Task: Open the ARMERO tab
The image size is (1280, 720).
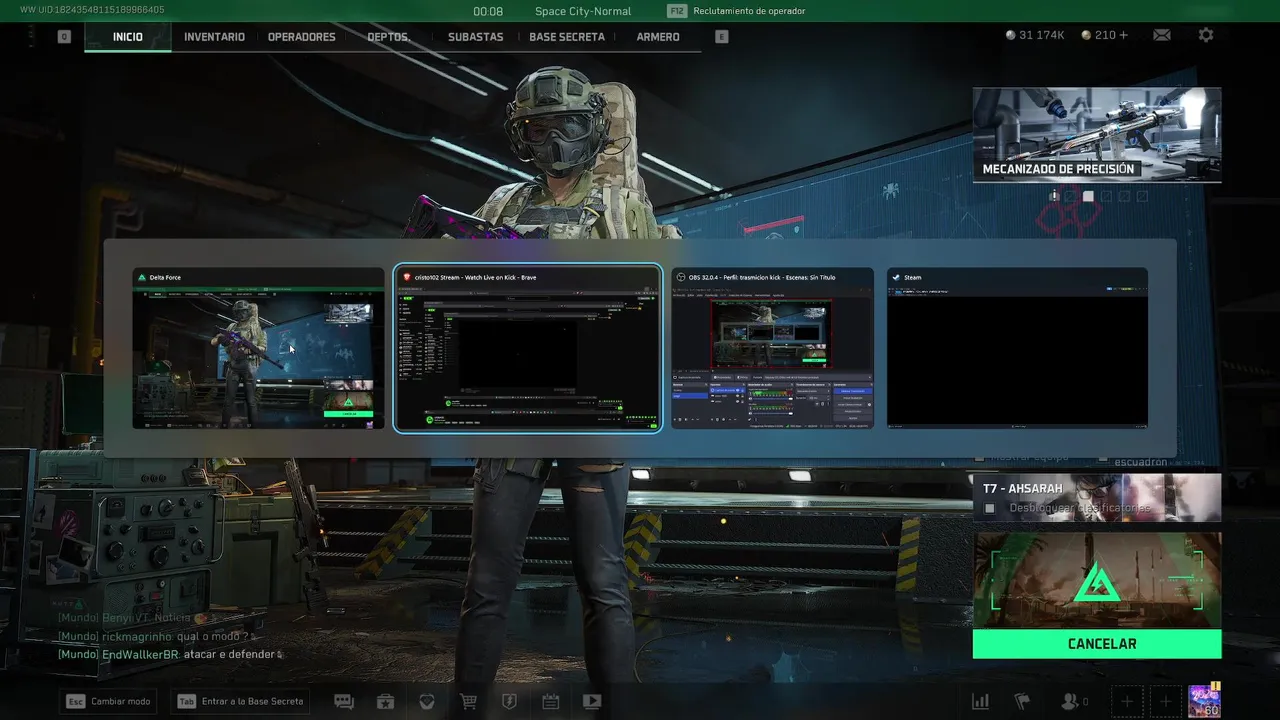Action: (658, 37)
